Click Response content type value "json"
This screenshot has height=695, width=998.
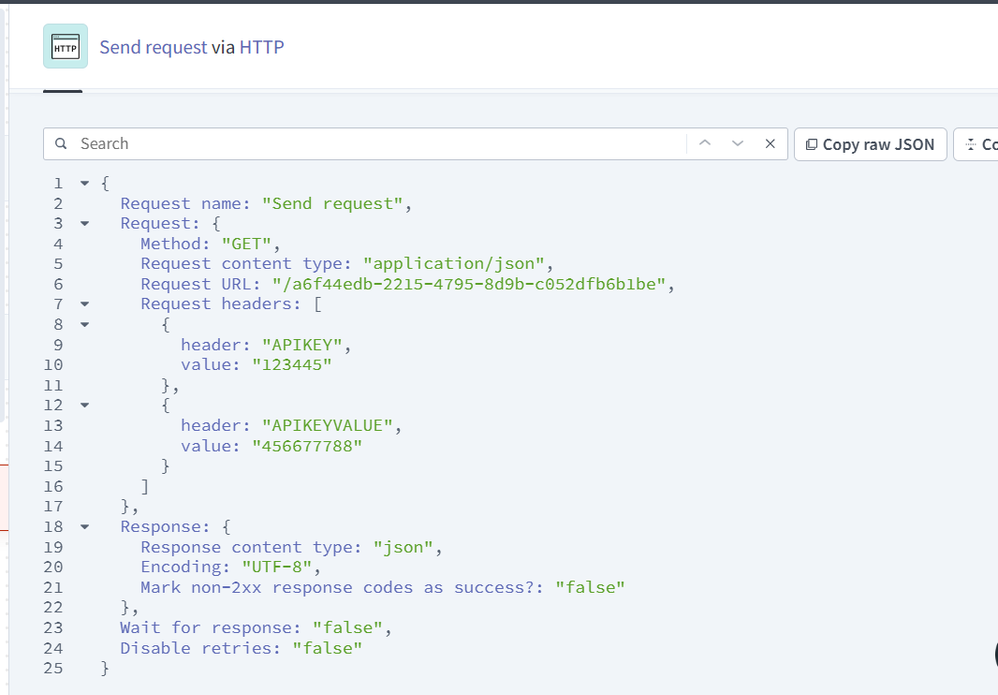(403, 547)
